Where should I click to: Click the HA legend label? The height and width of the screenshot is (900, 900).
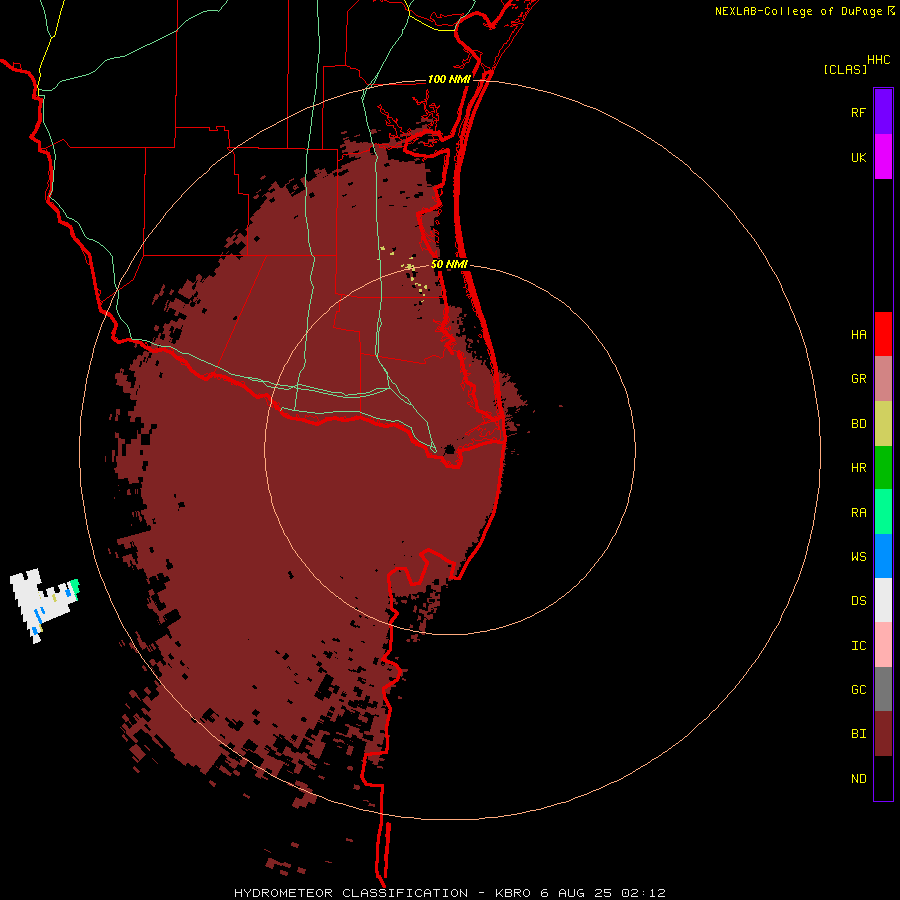(858, 334)
